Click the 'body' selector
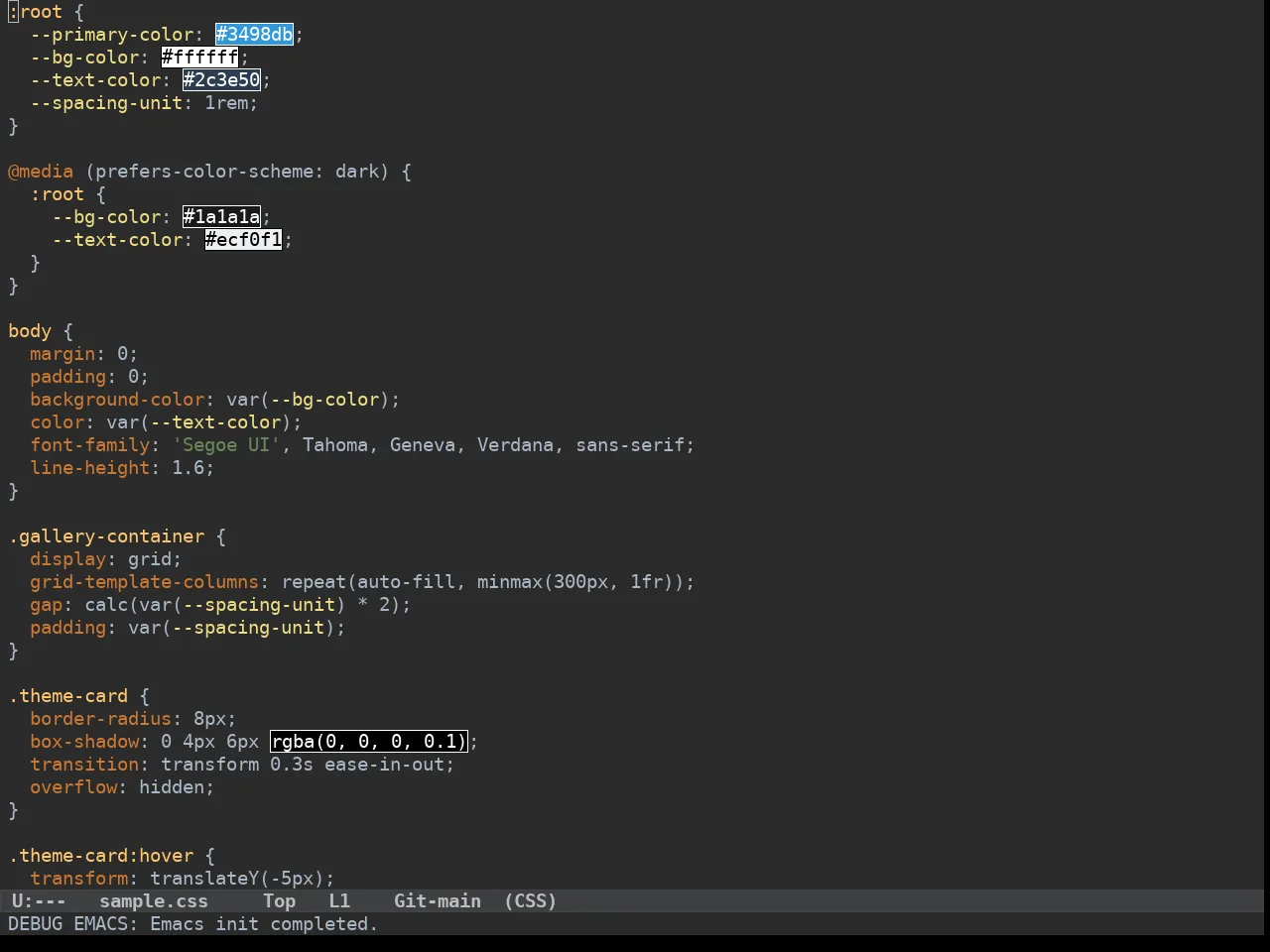 30,331
